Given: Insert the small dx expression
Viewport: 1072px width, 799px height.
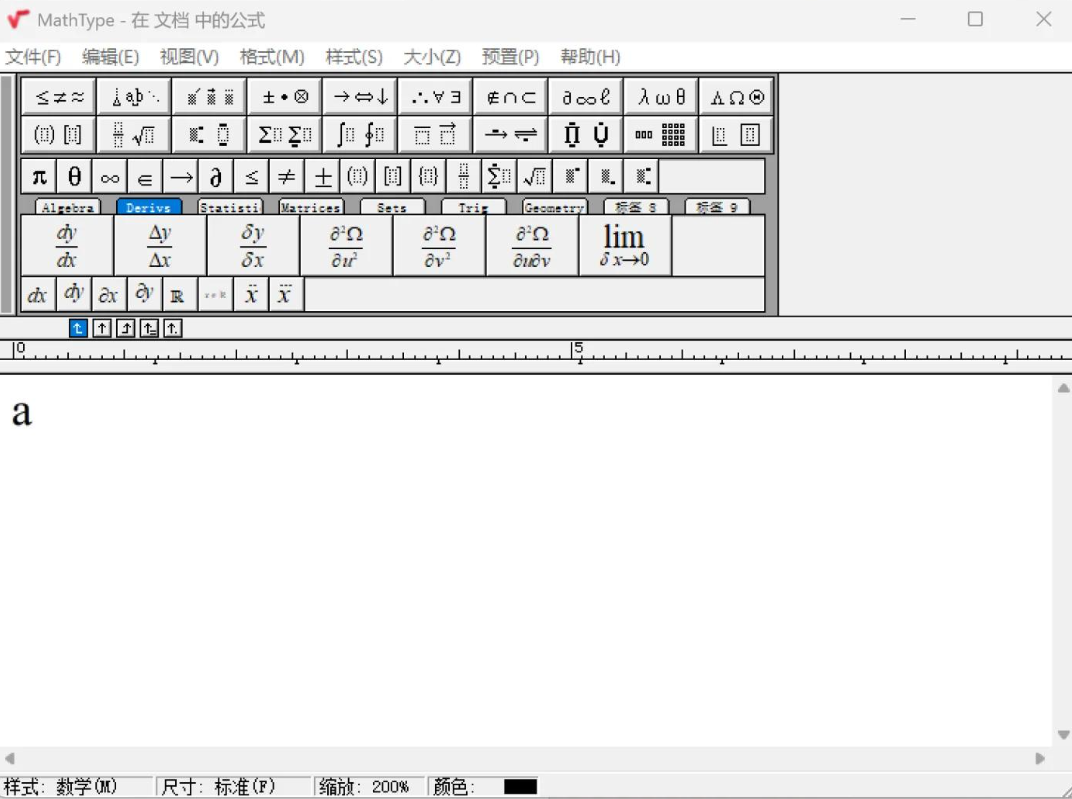Looking at the screenshot, I should 38,295.
